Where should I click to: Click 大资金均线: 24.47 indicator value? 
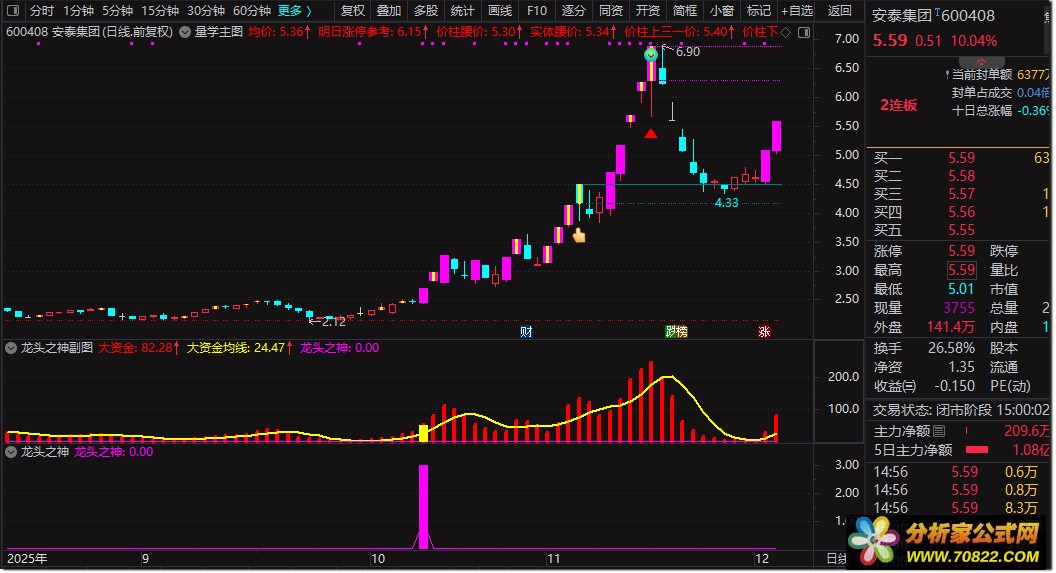tap(239, 348)
